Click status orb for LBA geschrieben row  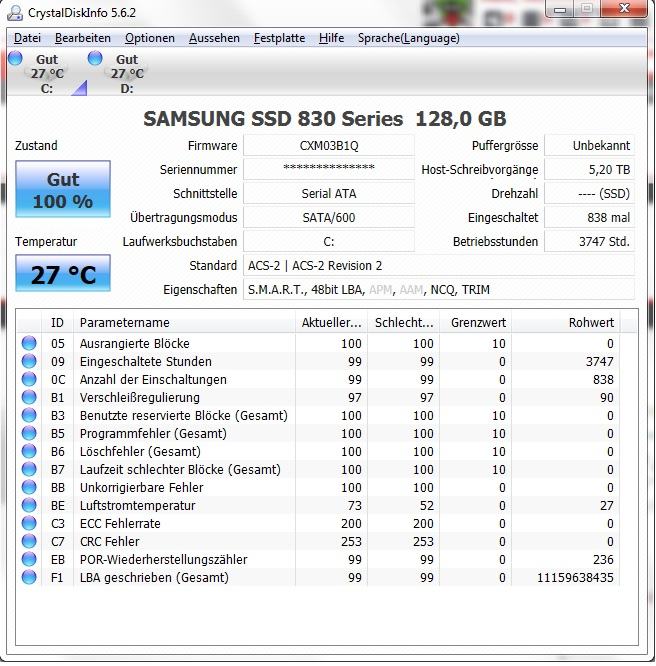29,577
